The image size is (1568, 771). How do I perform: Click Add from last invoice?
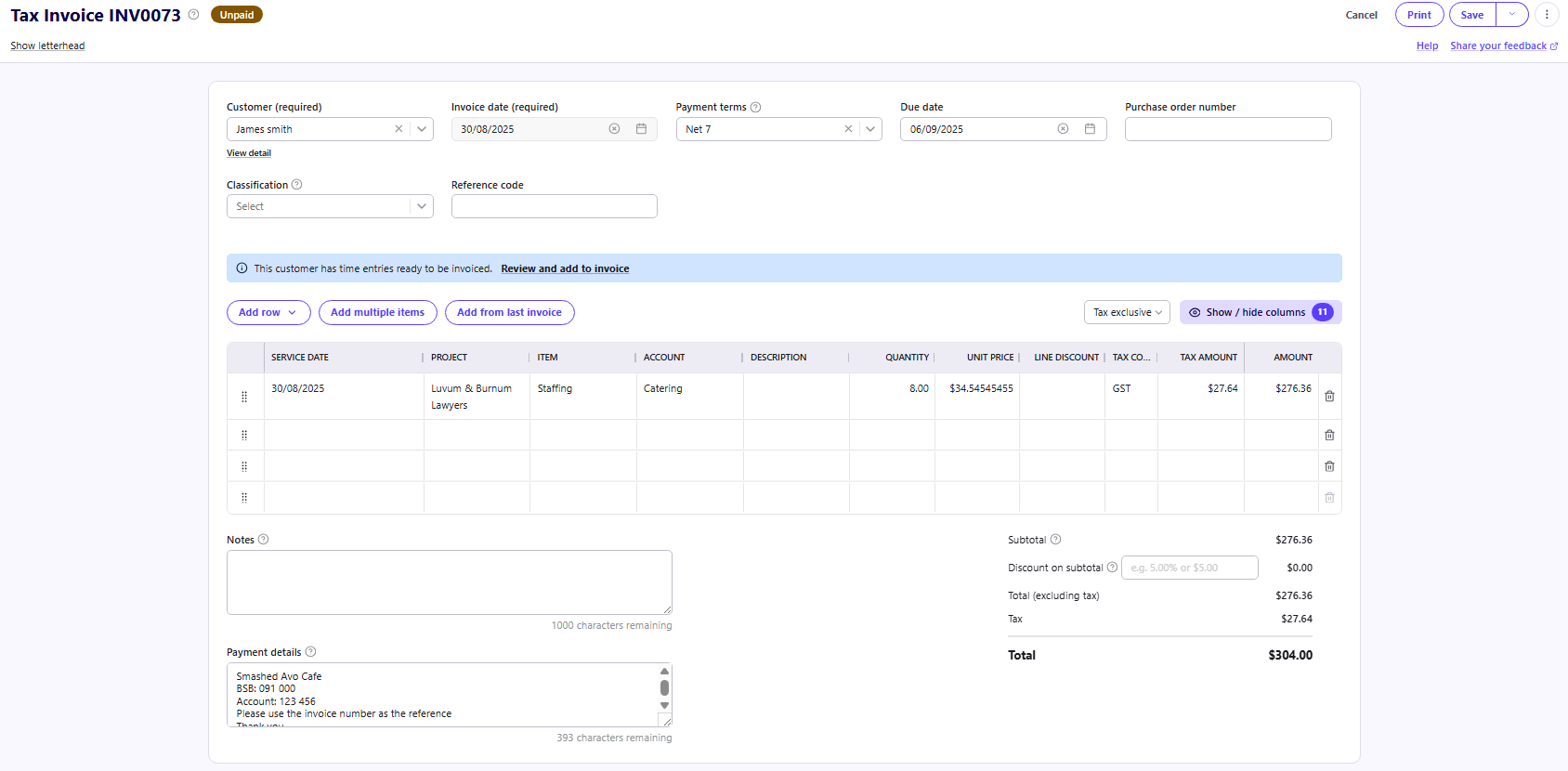(x=509, y=312)
